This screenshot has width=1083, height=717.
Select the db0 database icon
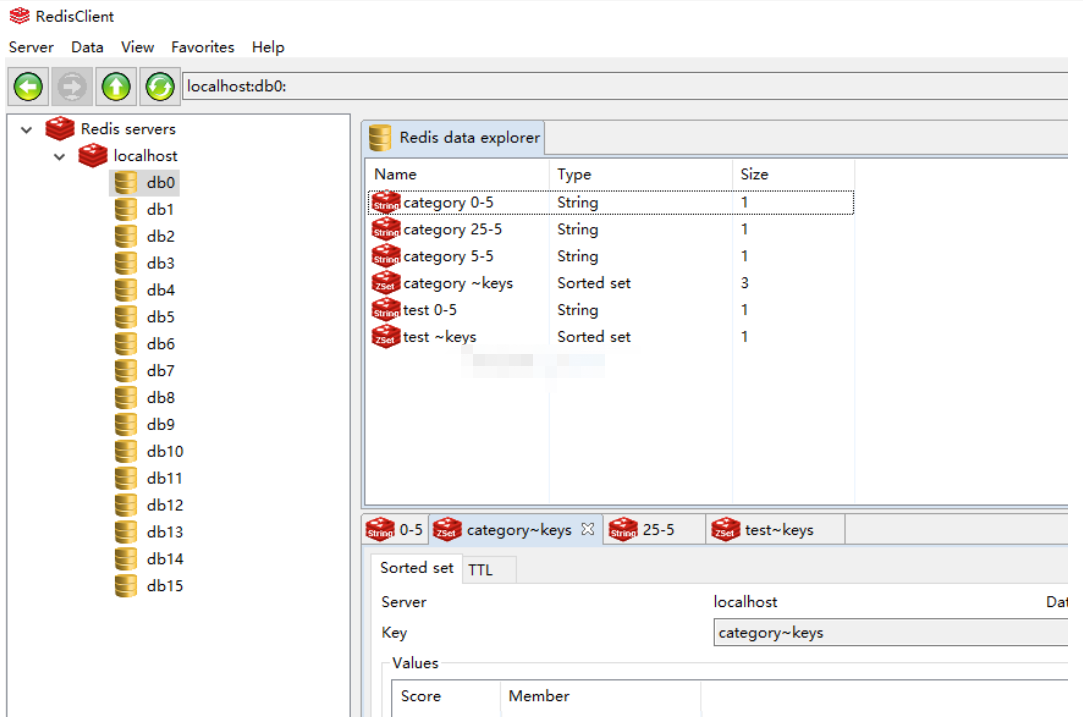click(126, 183)
